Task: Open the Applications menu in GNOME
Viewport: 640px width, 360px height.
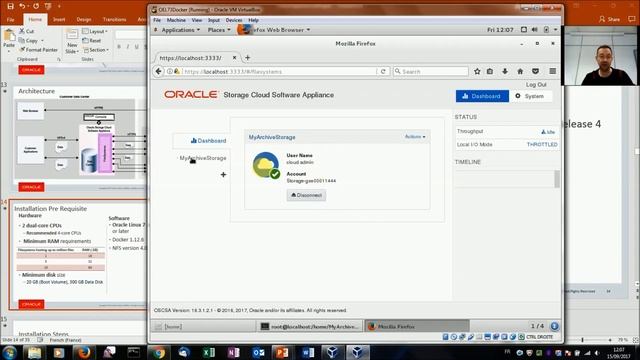Action: coord(180,30)
